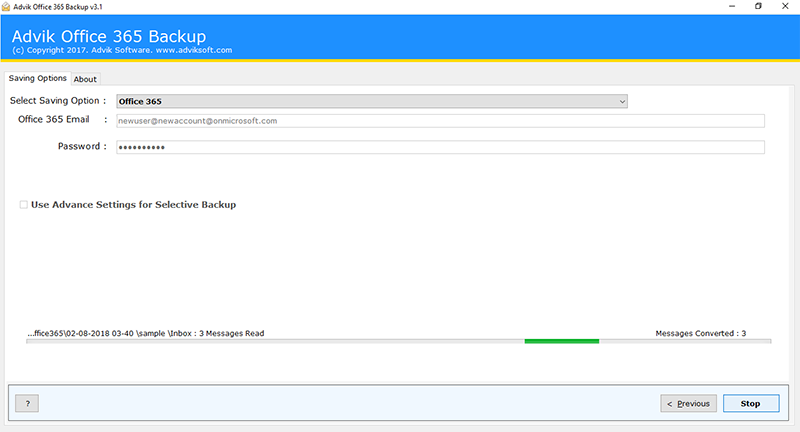Click the 'Advik Office 365 Backup' header title
This screenshot has height=432, width=800.
coord(109,36)
